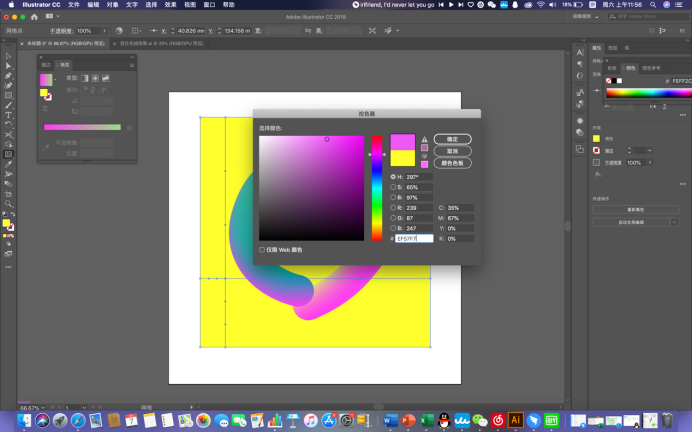Click the out-of-gamut warning triangle

pos(425,139)
